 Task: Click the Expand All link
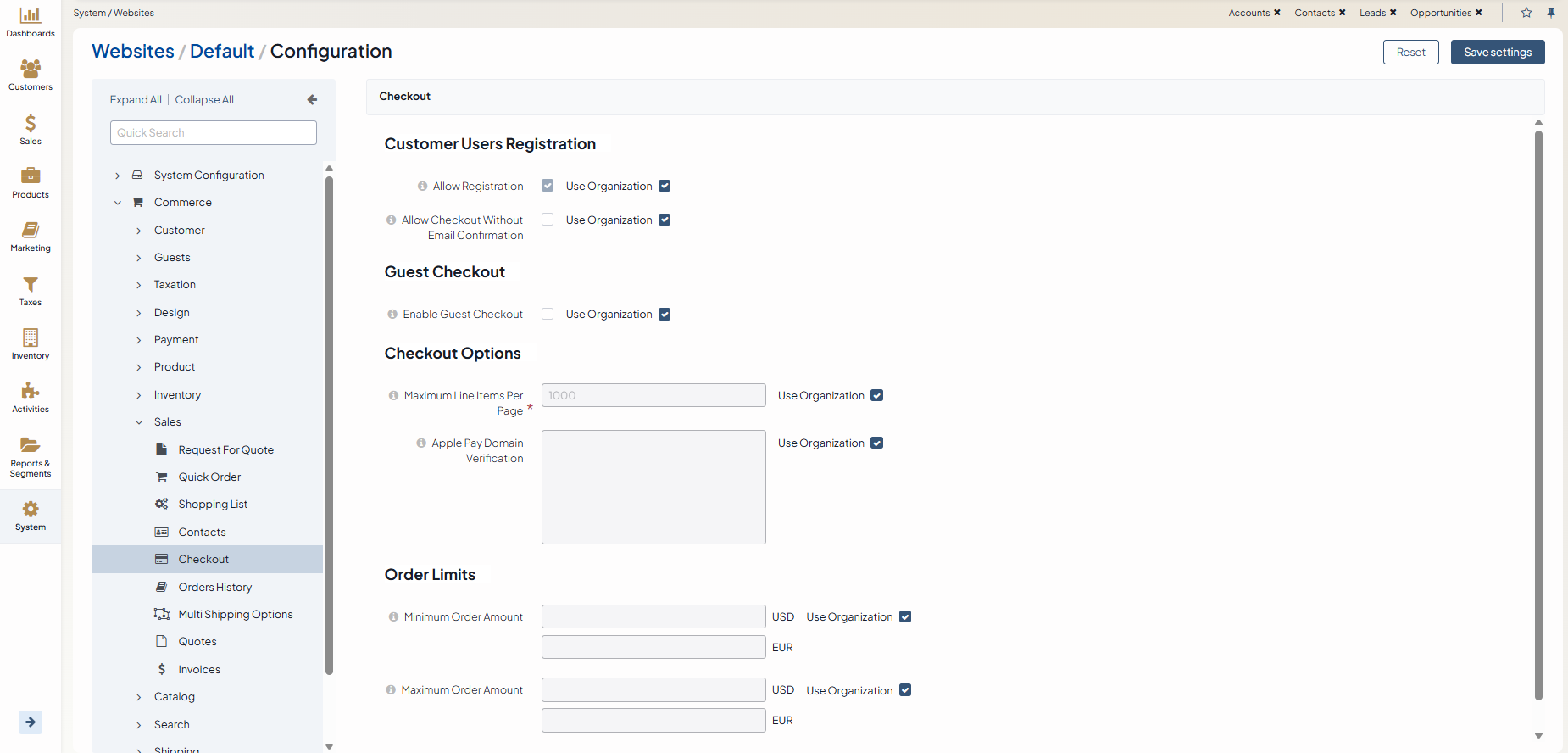136,100
